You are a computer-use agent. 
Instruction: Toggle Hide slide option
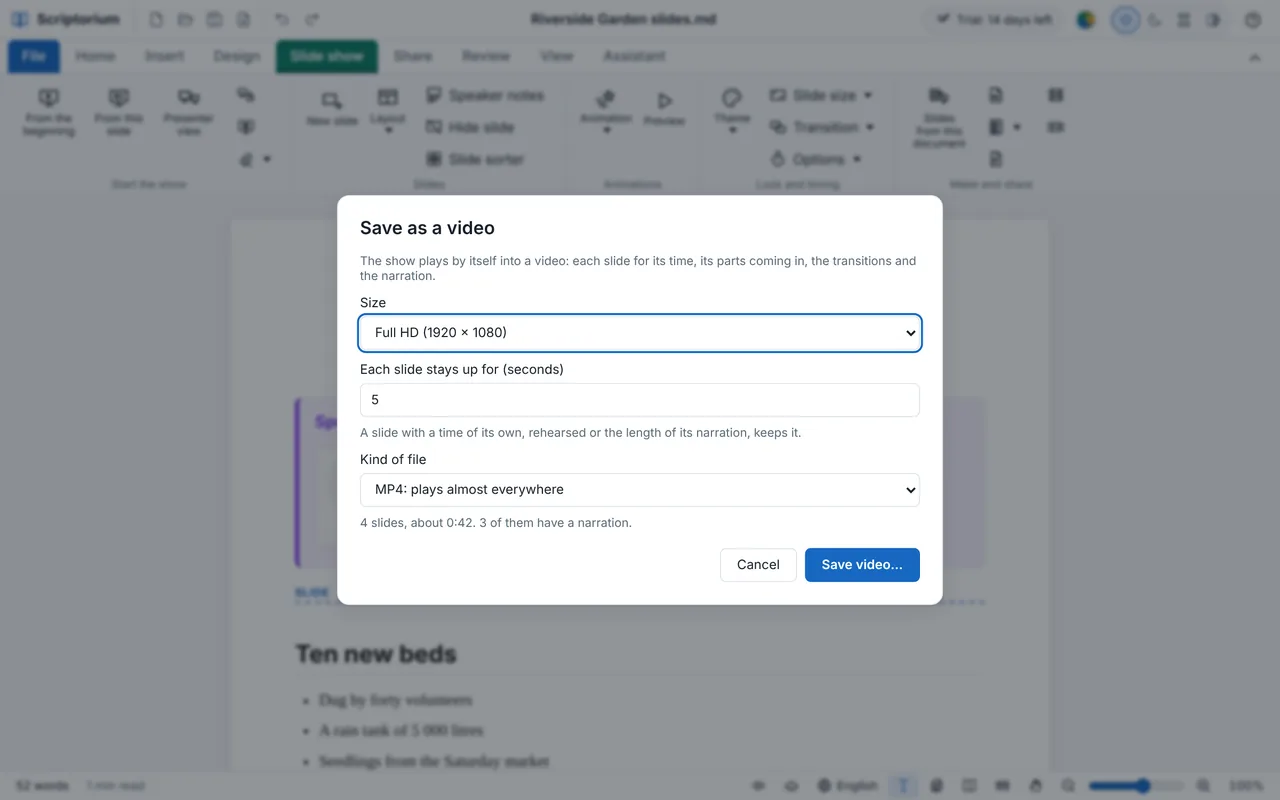pyautogui.click(x=470, y=127)
